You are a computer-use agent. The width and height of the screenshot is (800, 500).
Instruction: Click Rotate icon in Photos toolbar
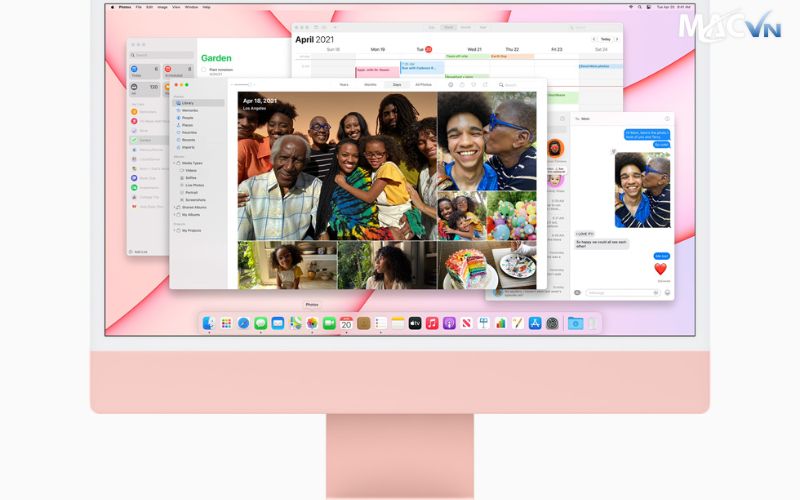coord(485,85)
